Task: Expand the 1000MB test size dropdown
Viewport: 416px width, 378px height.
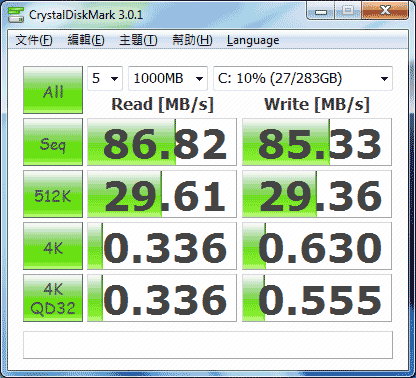Action: pyautogui.click(x=168, y=78)
